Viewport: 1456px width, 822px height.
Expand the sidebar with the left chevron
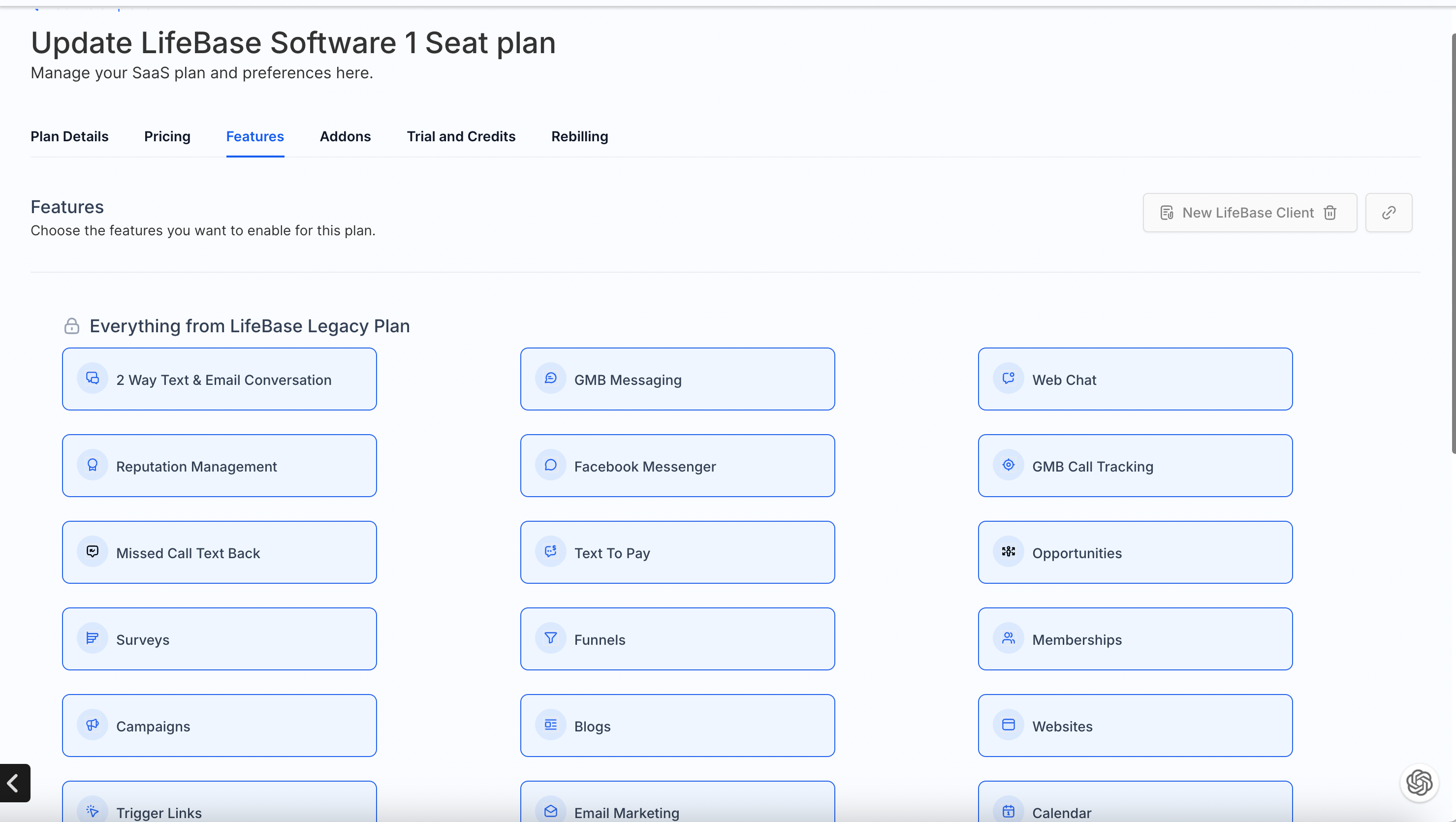coord(15,783)
